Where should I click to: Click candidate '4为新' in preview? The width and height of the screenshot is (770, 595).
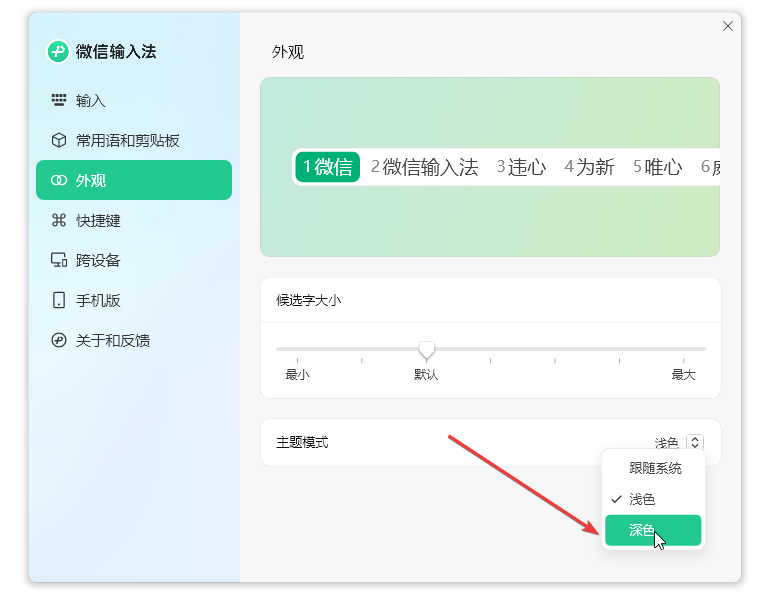tap(589, 167)
